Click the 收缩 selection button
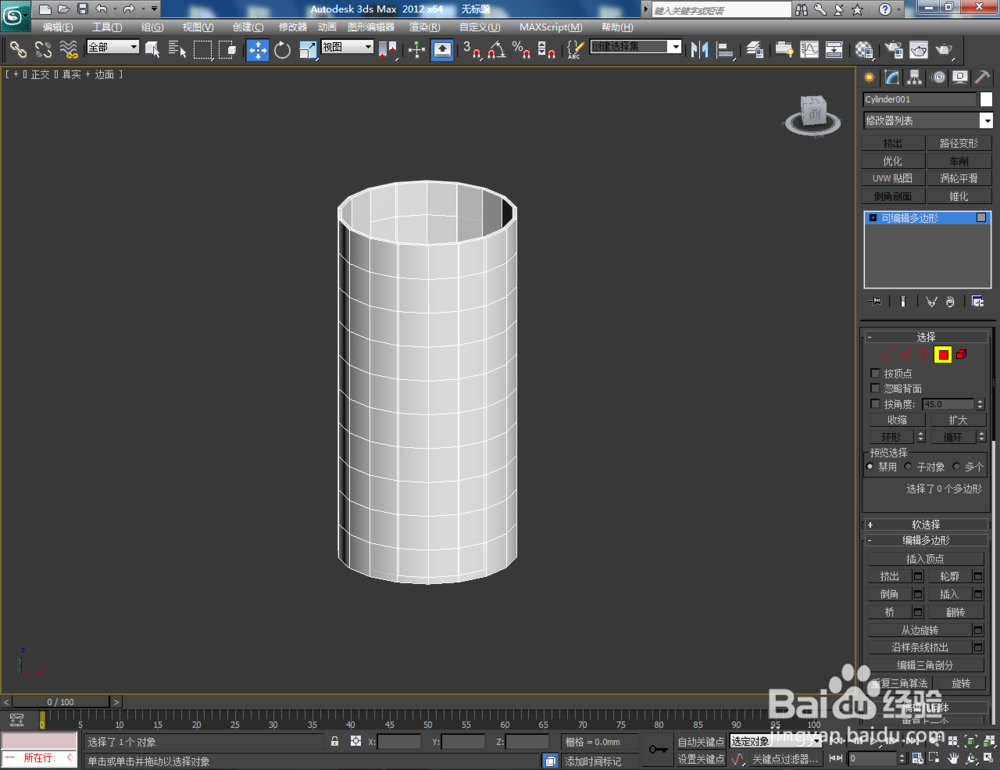This screenshot has width=1000, height=770. [897, 420]
